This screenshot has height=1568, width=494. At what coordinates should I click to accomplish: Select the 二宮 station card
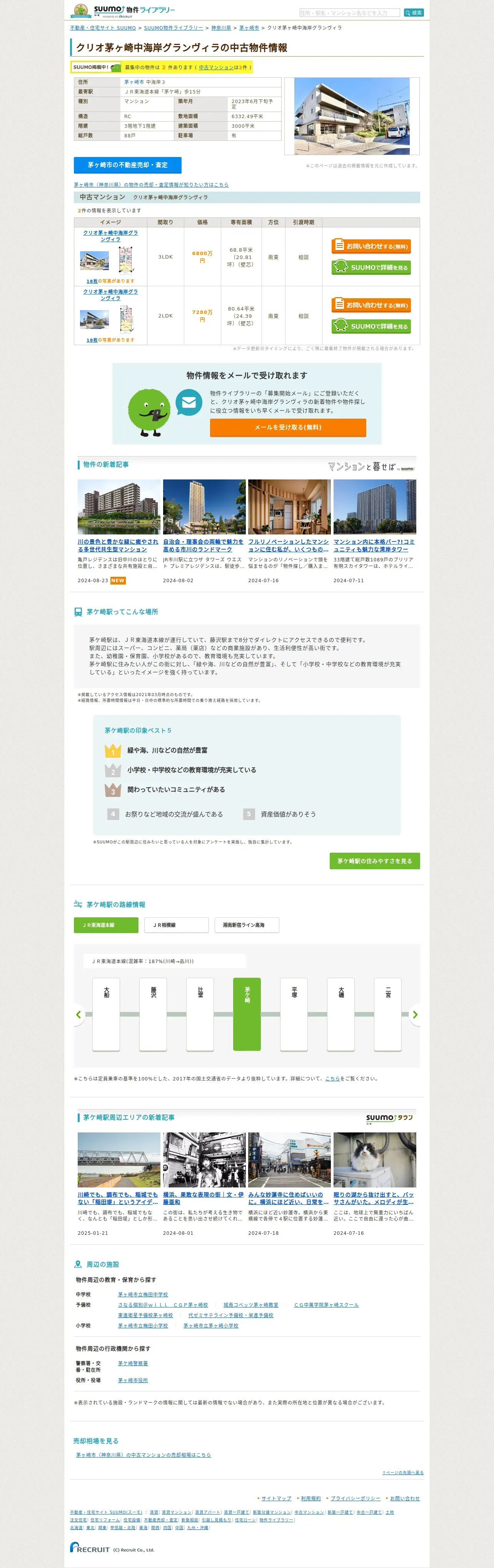pyautogui.click(x=387, y=1014)
